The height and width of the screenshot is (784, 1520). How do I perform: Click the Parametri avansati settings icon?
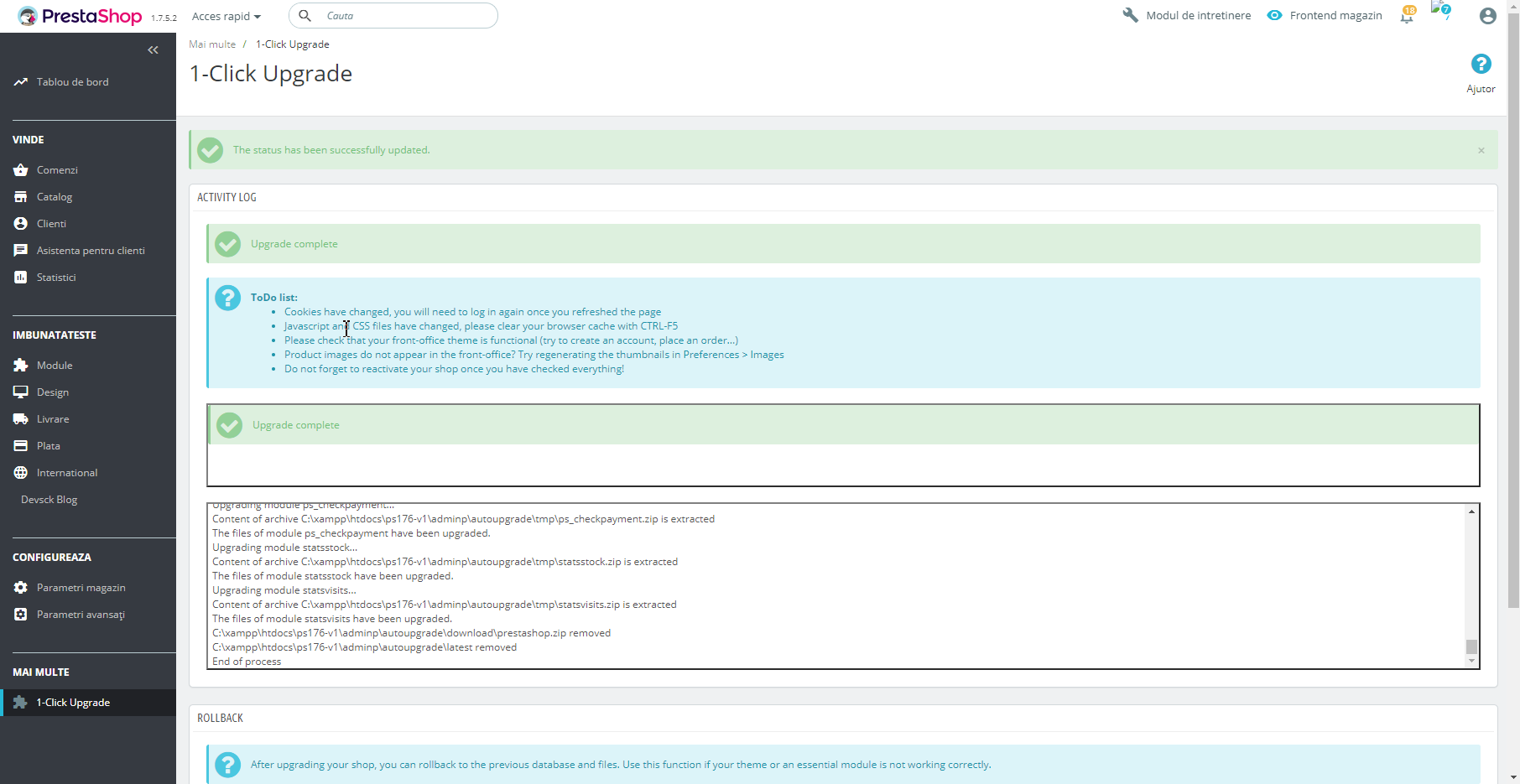[x=21, y=615]
